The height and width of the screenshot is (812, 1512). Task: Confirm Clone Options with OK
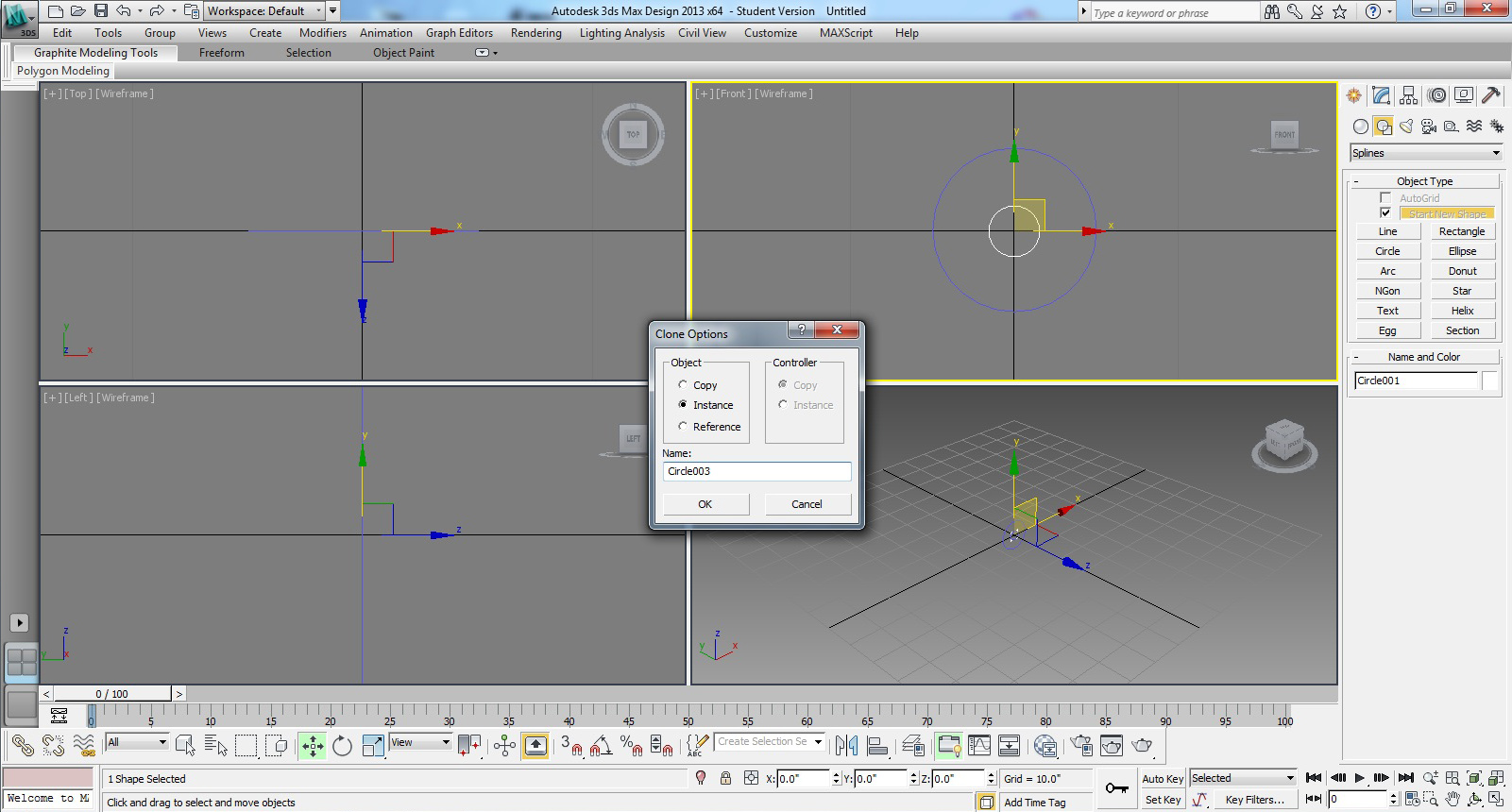click(x=705, y=504)
